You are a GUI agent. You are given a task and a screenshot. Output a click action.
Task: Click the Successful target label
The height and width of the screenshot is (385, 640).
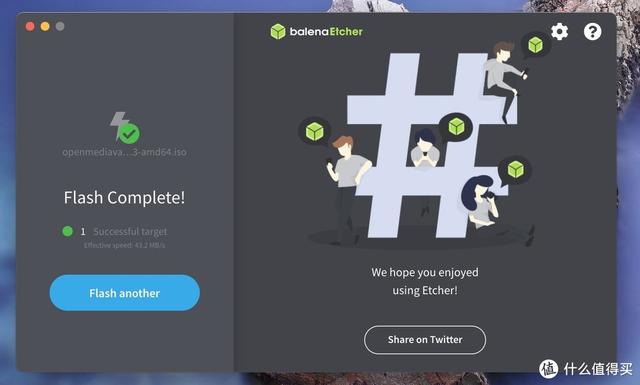[130, 231]
